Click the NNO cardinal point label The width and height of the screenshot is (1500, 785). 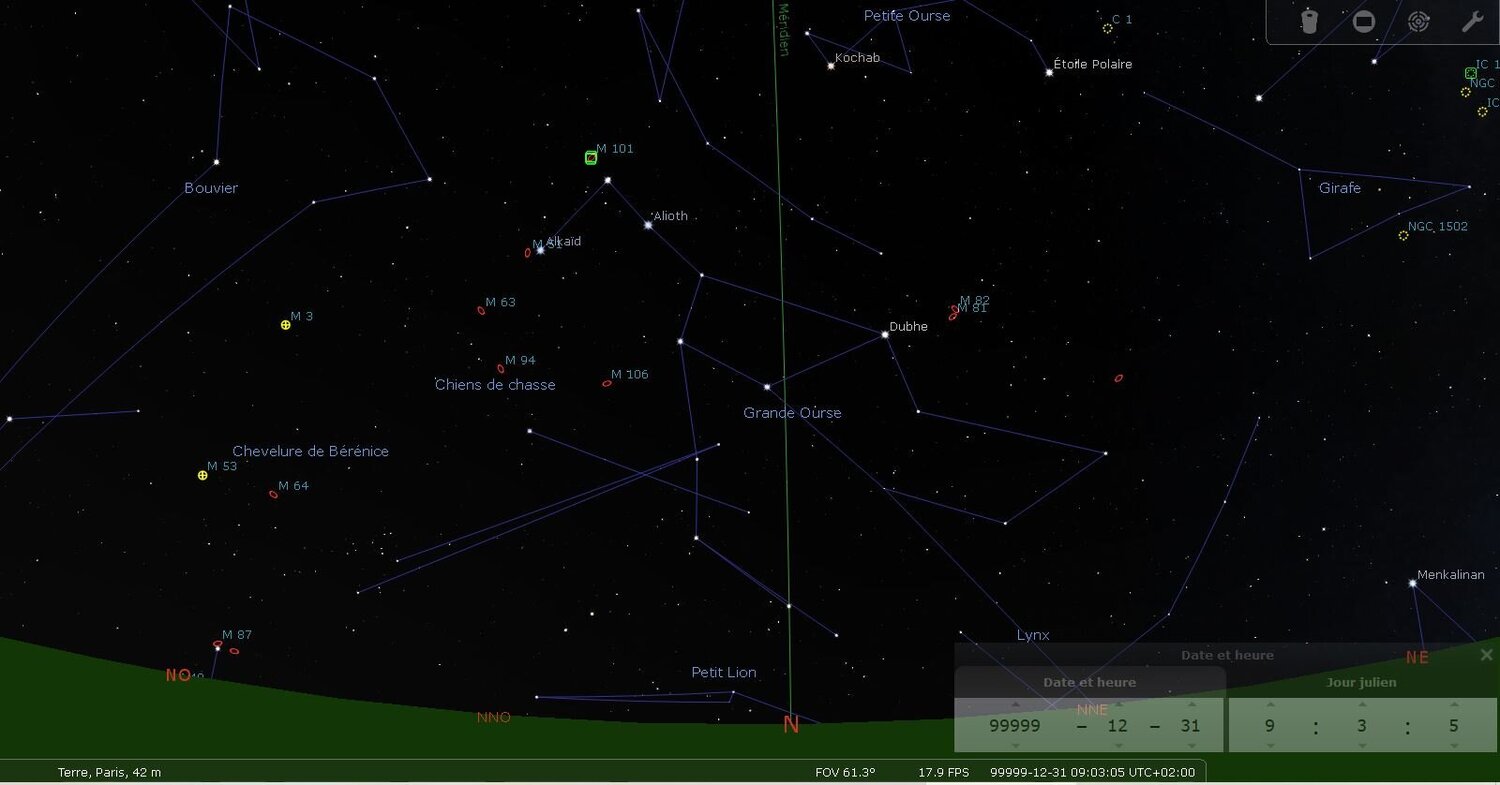tap(494, 717)
